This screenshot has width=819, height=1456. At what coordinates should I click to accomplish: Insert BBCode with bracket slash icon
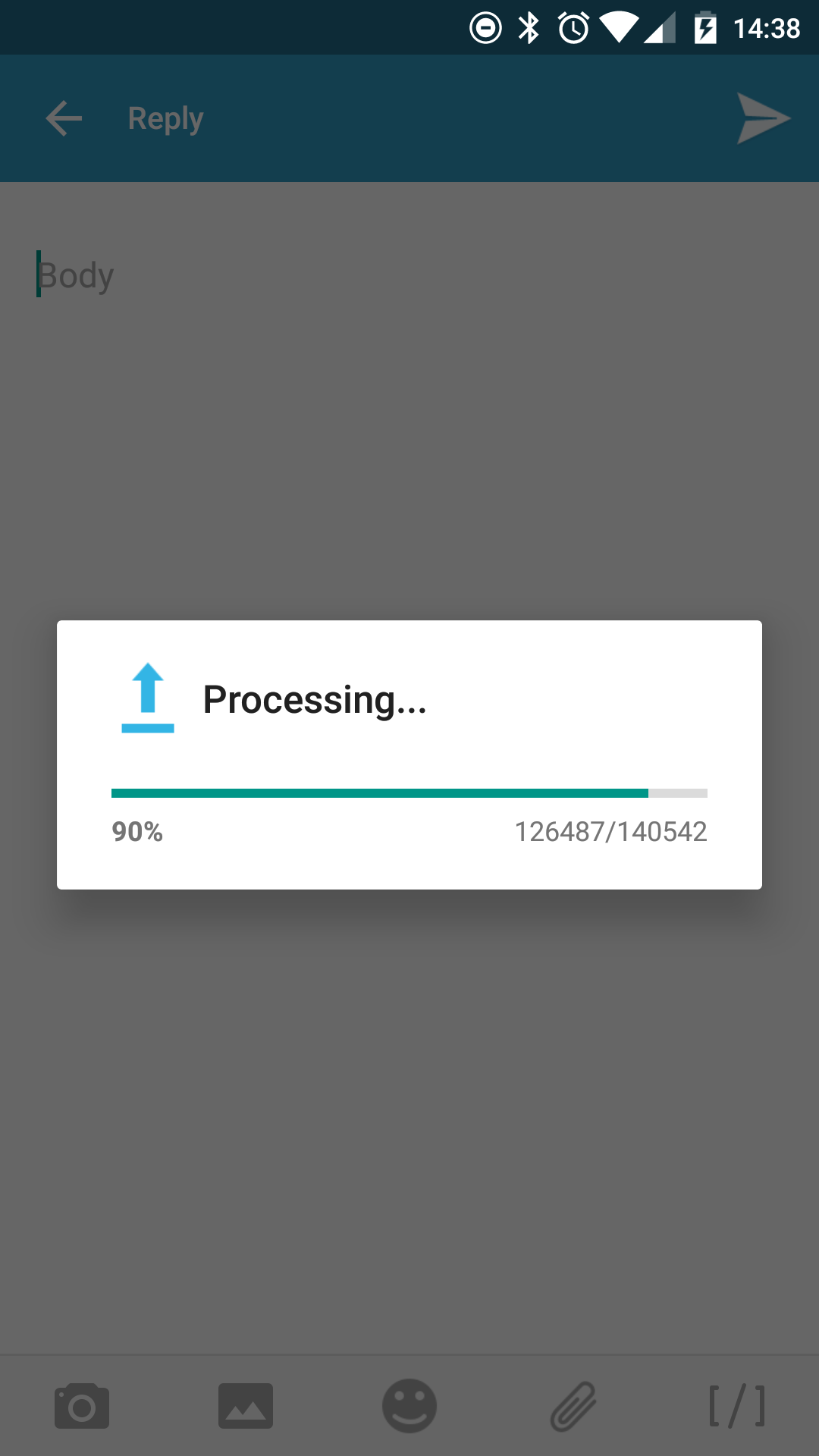[737, 1406]
